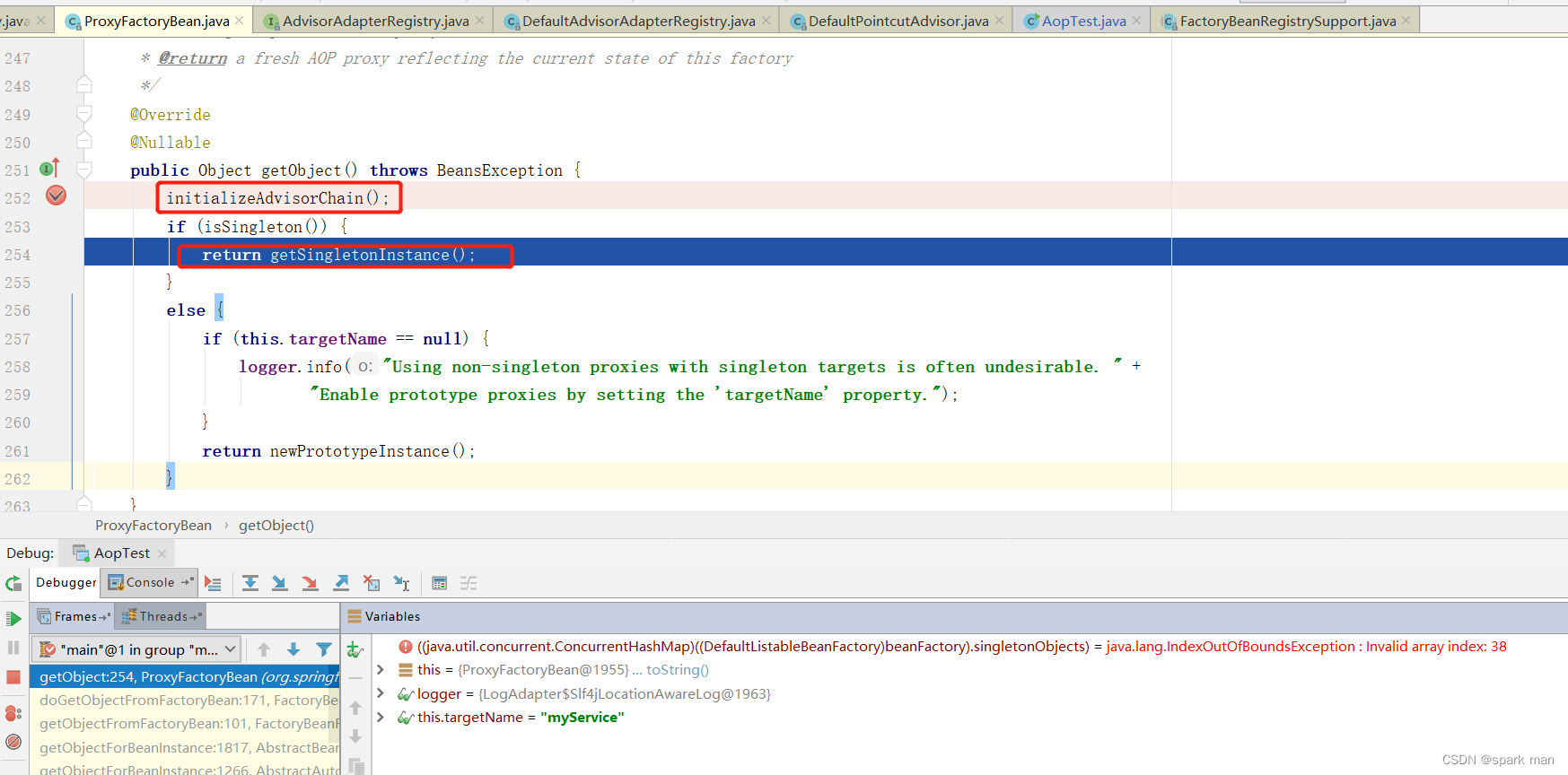
Task: Switch to Console tab
Action: tap(150, 582)
